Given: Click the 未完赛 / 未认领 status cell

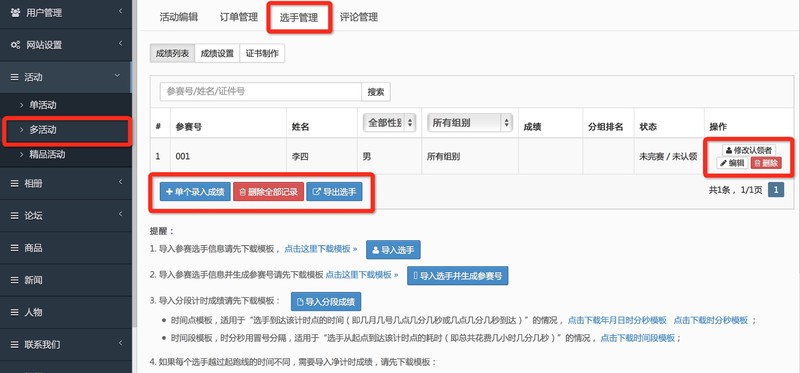Looking at the screenshot, I should pyautogui.click(x=668, y=157).
